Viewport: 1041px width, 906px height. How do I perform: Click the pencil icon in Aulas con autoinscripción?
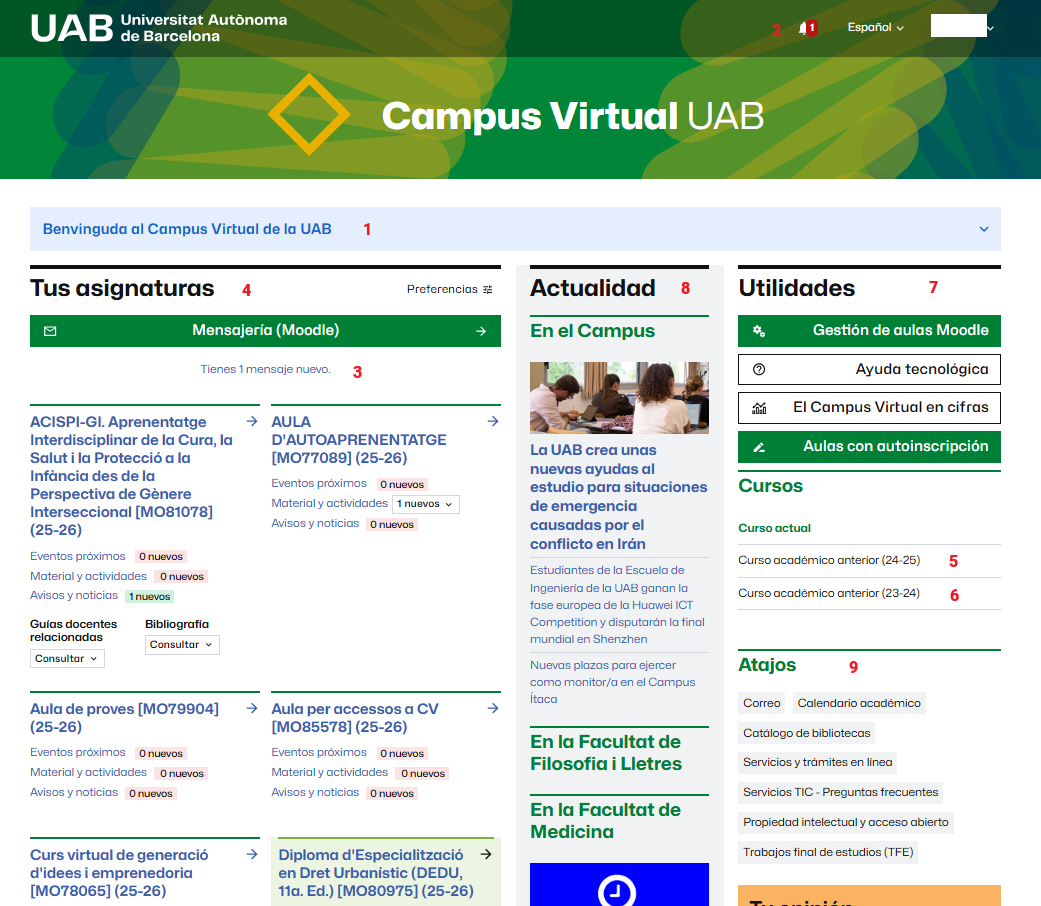(759, 447)
